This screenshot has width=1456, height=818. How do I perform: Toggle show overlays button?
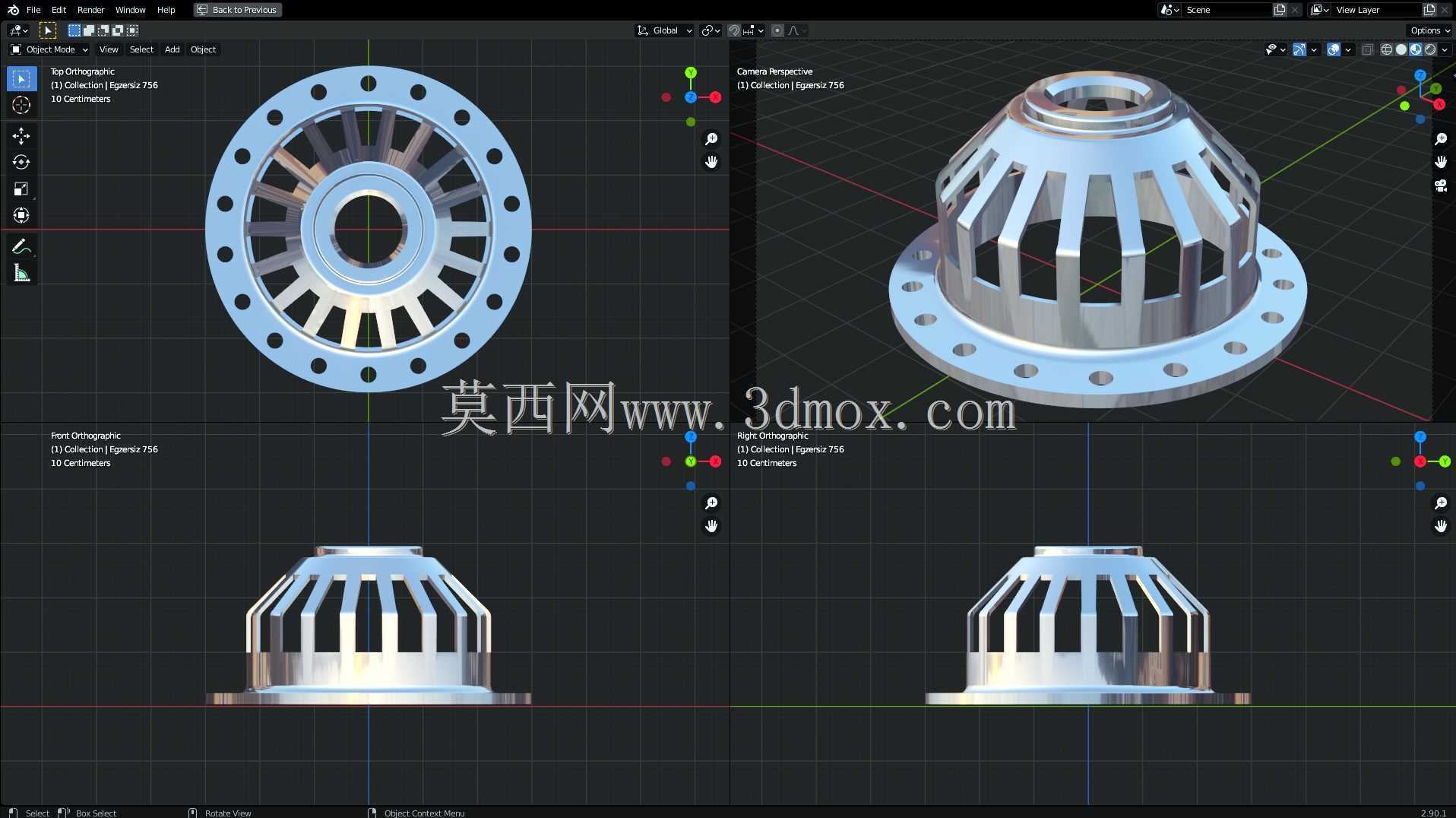1334,49
